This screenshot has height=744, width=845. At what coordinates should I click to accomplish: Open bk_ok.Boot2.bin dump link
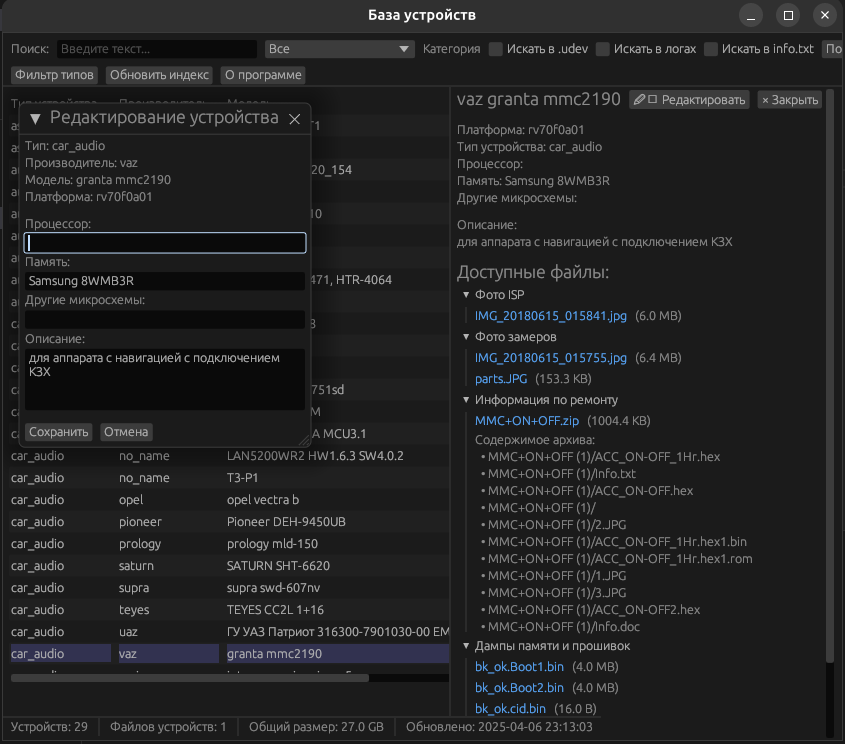(x=520, y=687)
